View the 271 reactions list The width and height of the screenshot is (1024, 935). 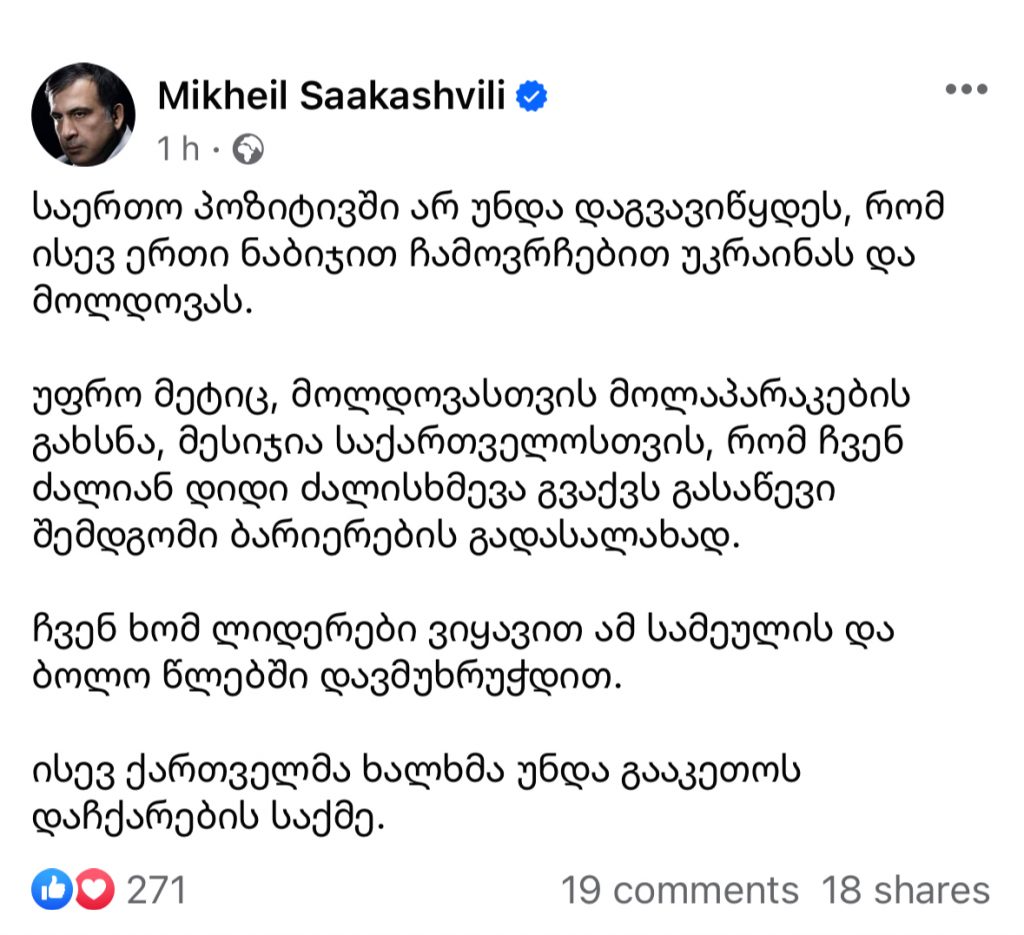pyautogui.click(x=156, y=889)
